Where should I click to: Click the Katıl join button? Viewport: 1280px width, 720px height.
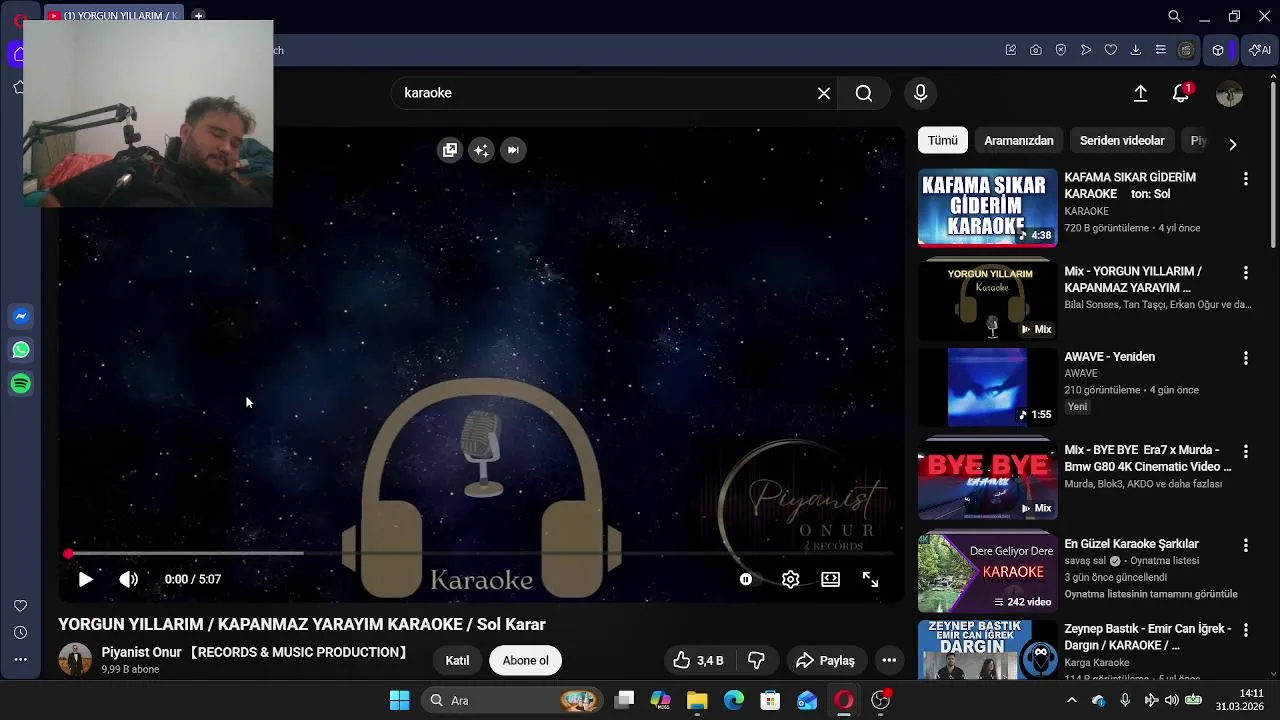click(x=457, y=660)
